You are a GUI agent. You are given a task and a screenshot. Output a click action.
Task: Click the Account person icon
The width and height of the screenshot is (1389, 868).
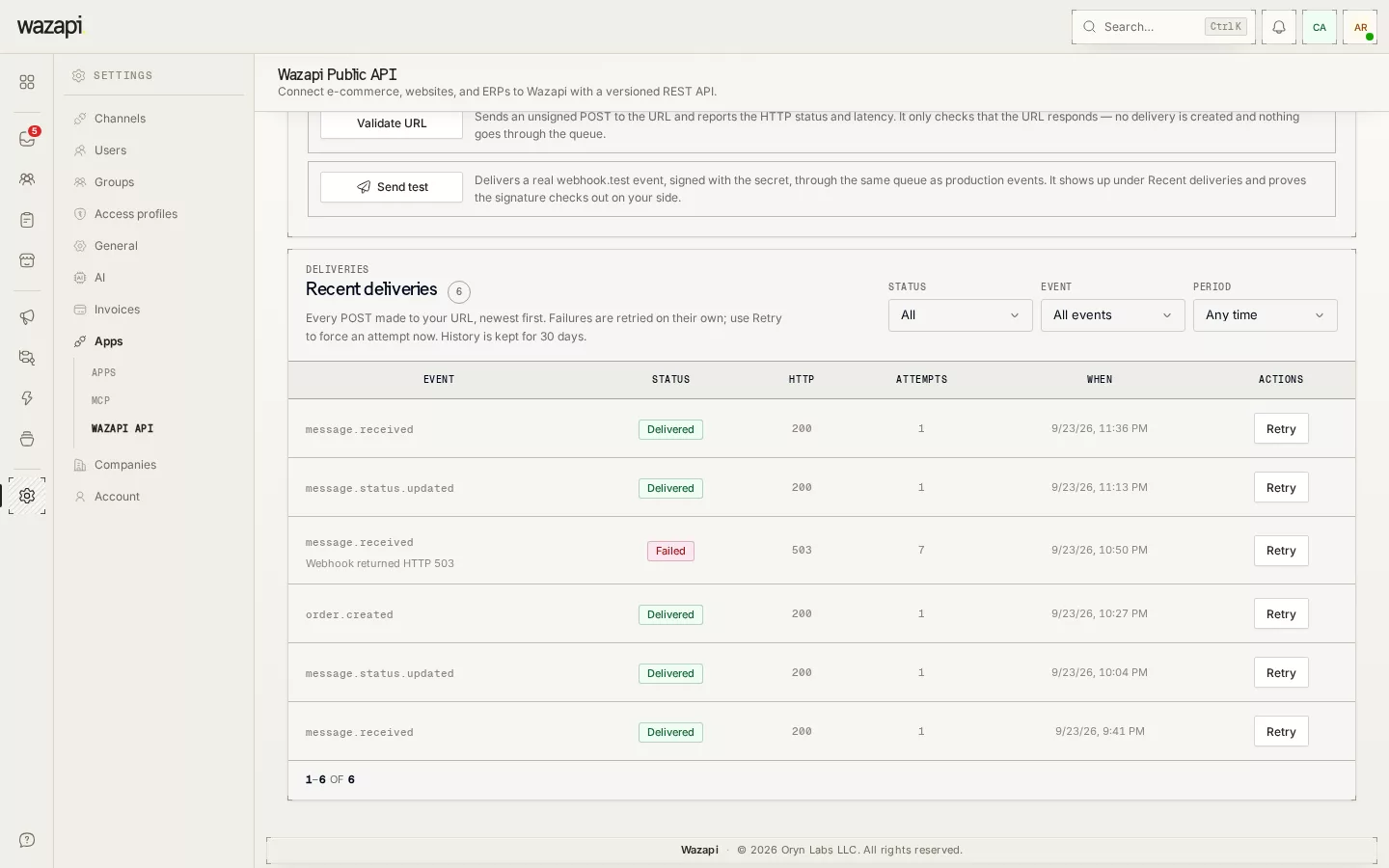point(80,497)
